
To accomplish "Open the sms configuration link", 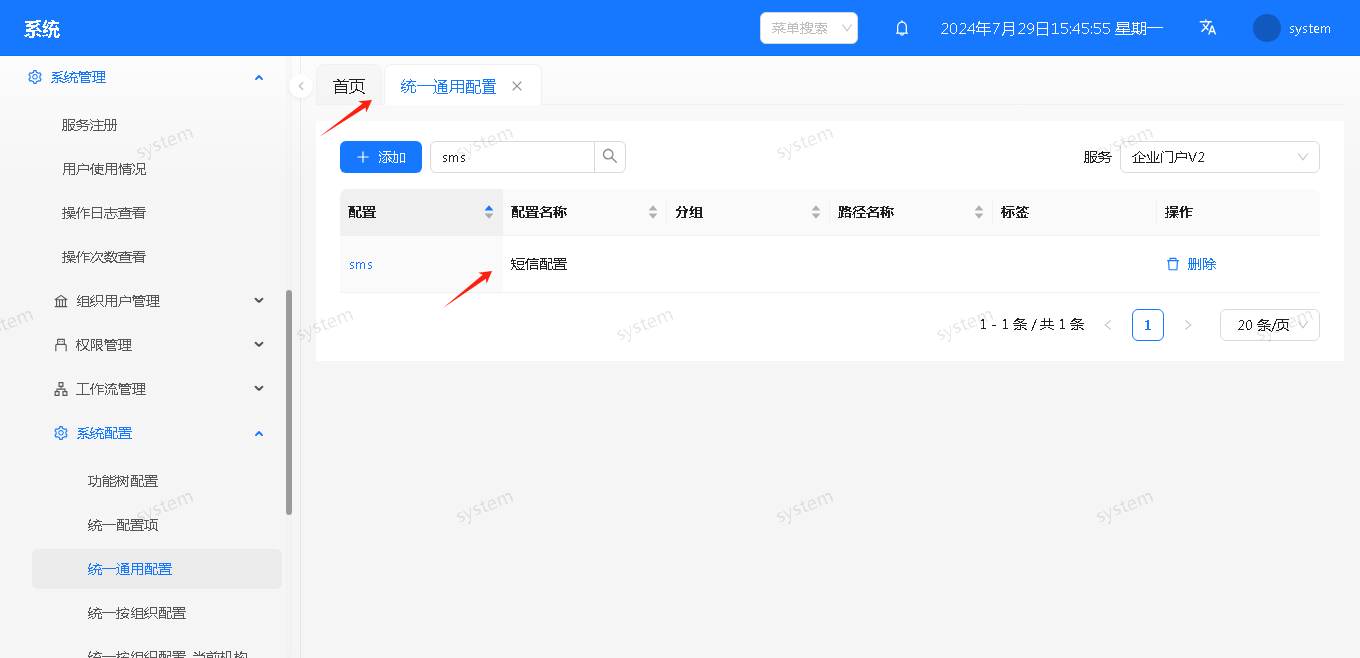I will coord(361,265).
